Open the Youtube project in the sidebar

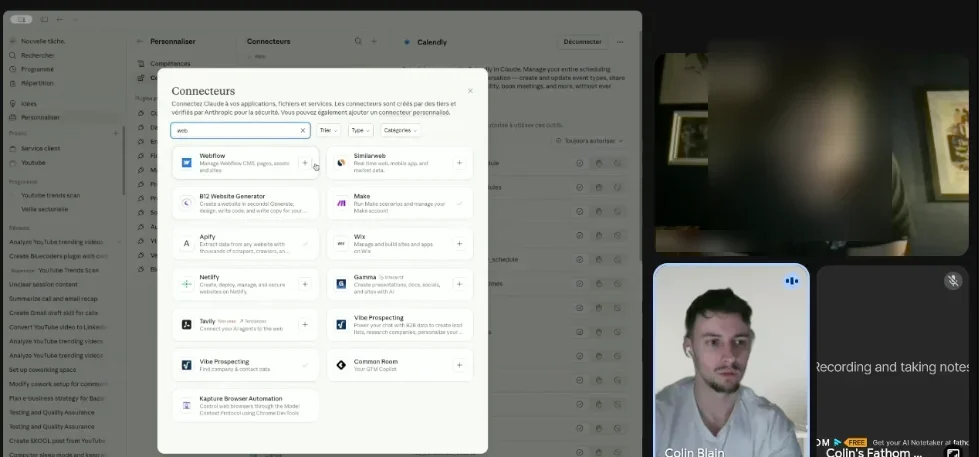coord(33,162)
